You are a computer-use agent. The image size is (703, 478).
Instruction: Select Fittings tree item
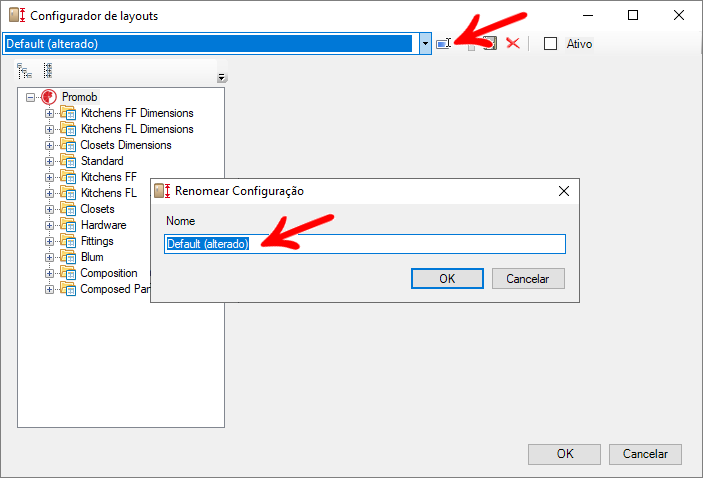pyautogui.click(x=97, y=241)
